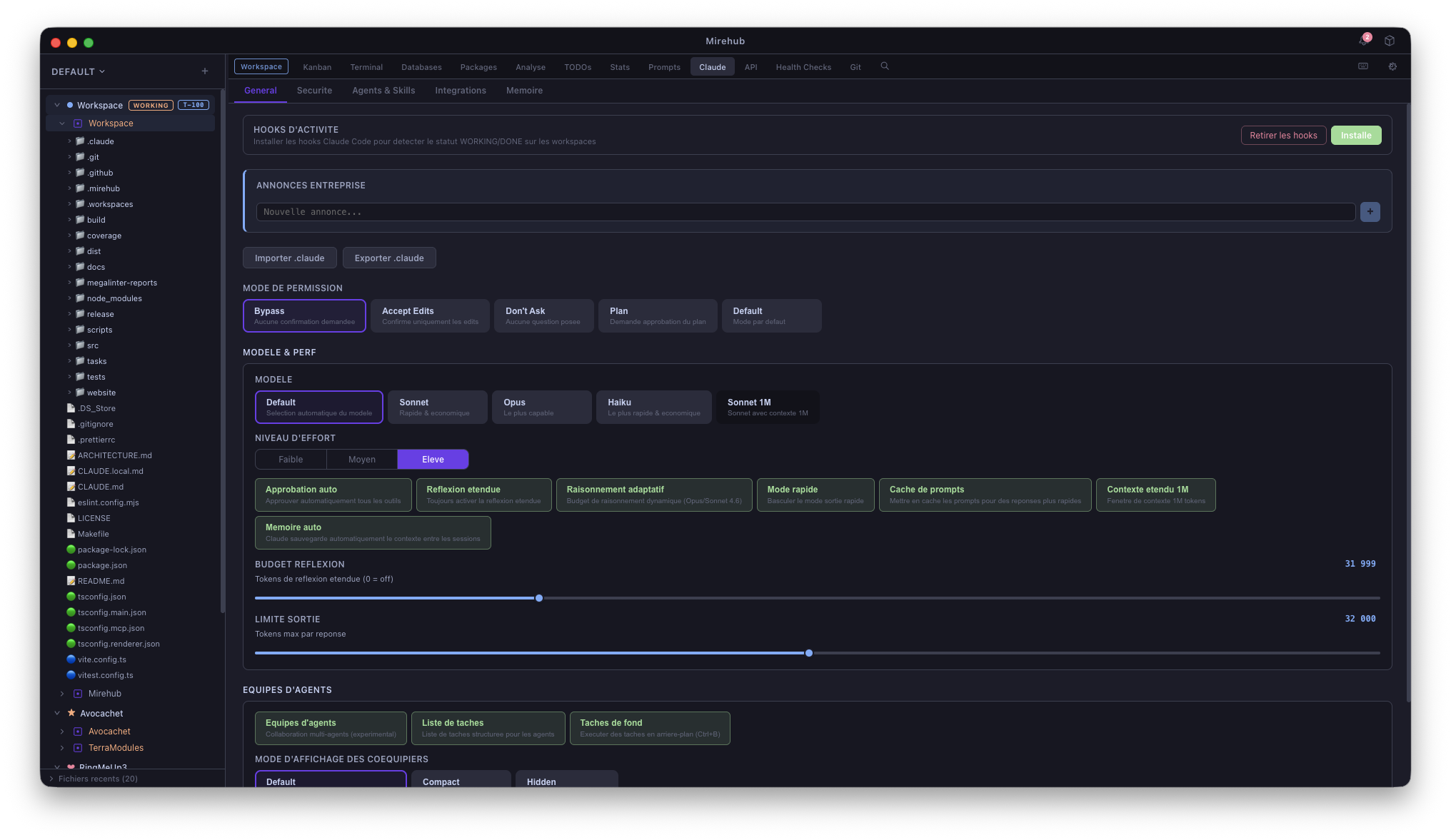Open the search magnifier icon in tab bar
The height and width of the screenshot is (840, 1451).
pos(885,66)
